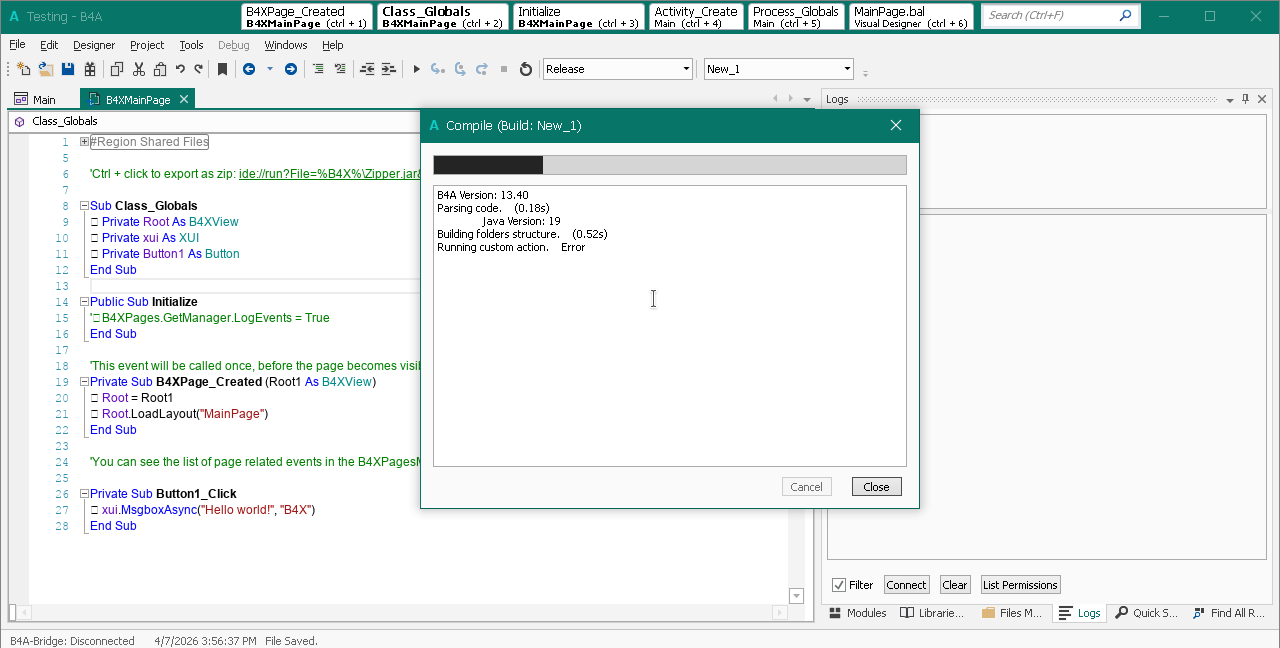Toggle the Bookmark toolbar icon
This screenshot has width=1280, height=648.
222,69
